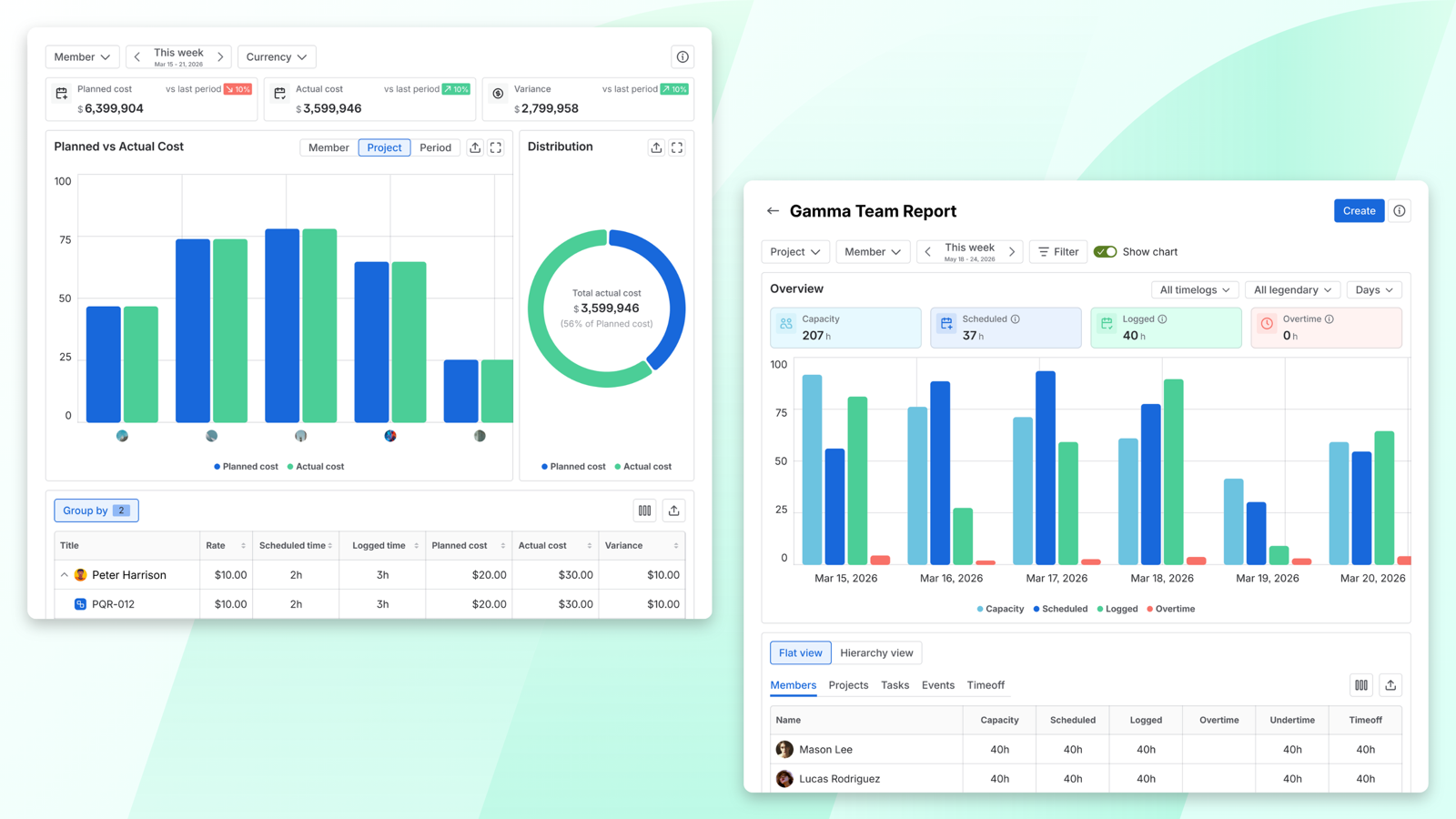
Task: Switch chart grouping to Project
Action: point(384,147)
